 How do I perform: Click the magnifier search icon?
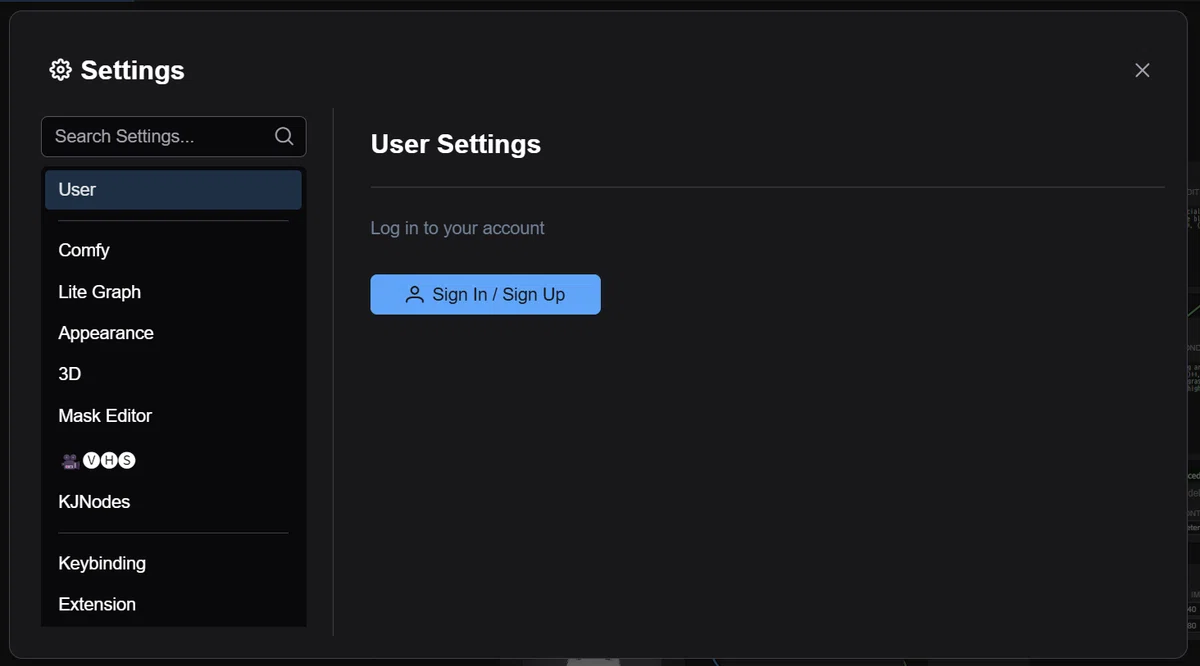(x=284, y=136)
